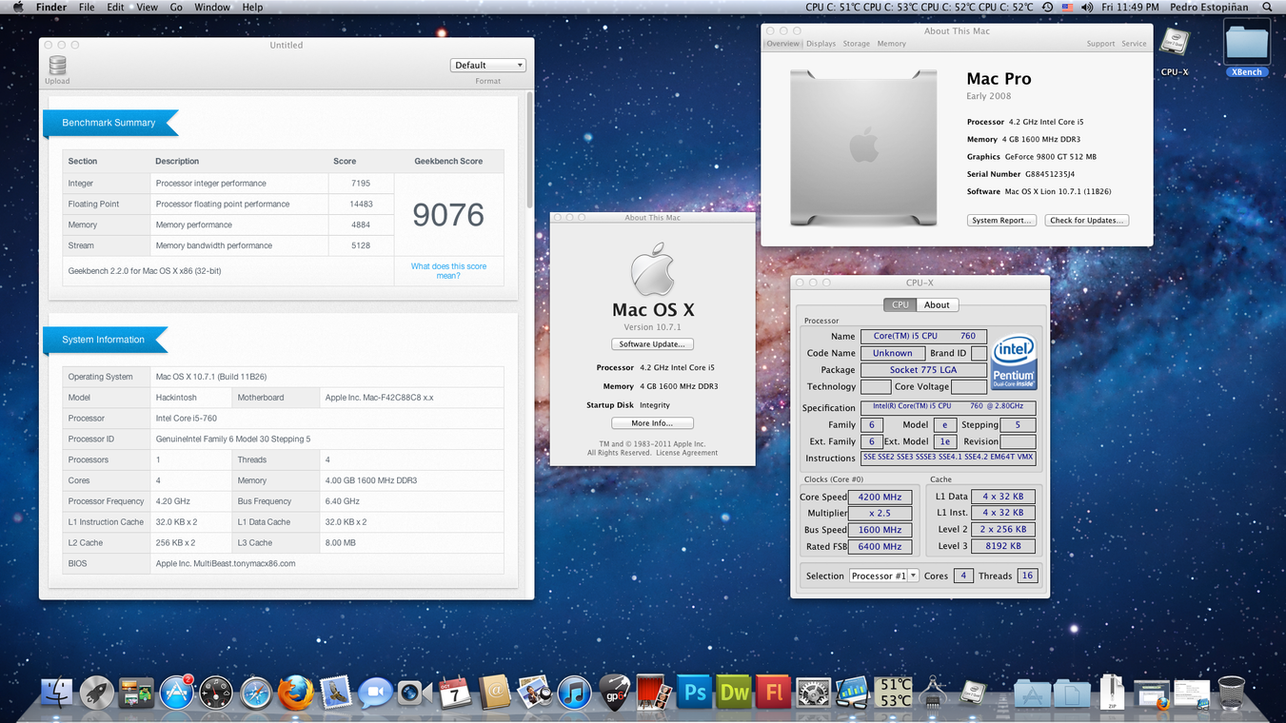The height and width of the screenshot is (723, 1286).
Task: Open iChat bubble icon in dock
Action: pyautogui.click(x=375, y=692)
